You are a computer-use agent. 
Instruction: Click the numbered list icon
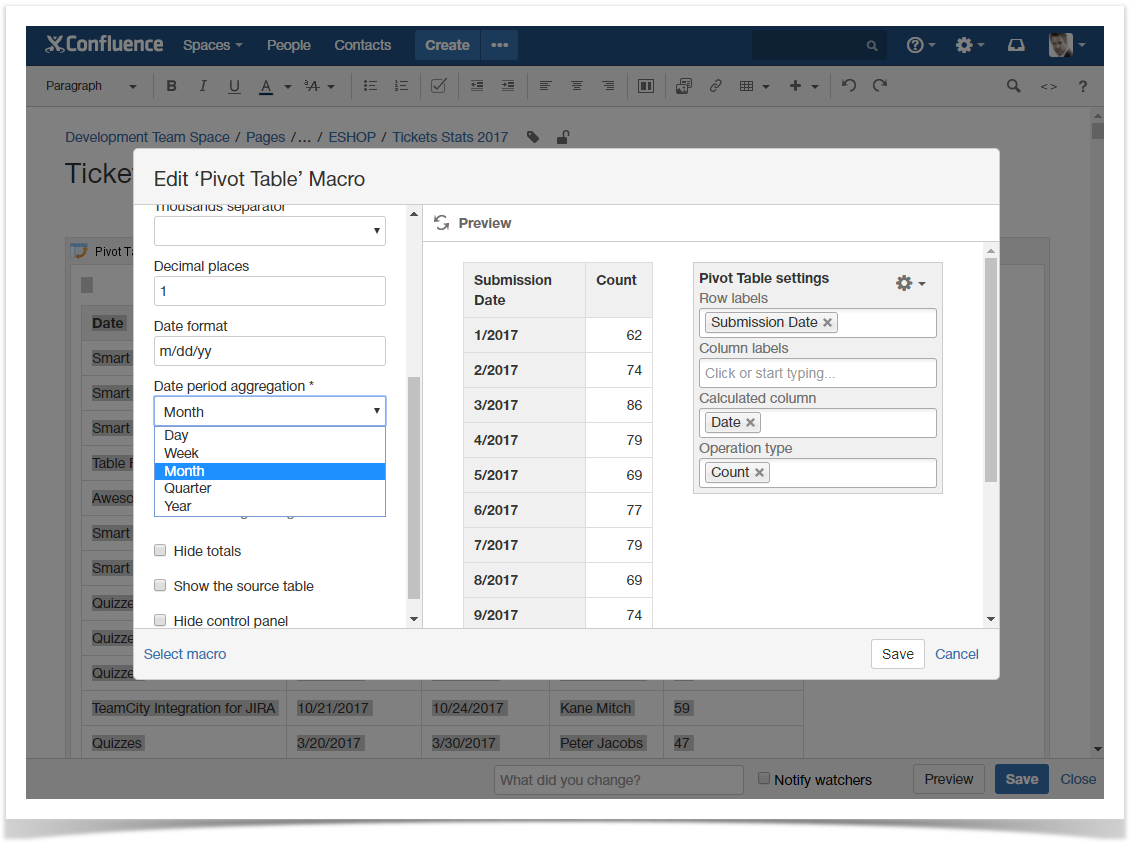(x=401, y=86)
